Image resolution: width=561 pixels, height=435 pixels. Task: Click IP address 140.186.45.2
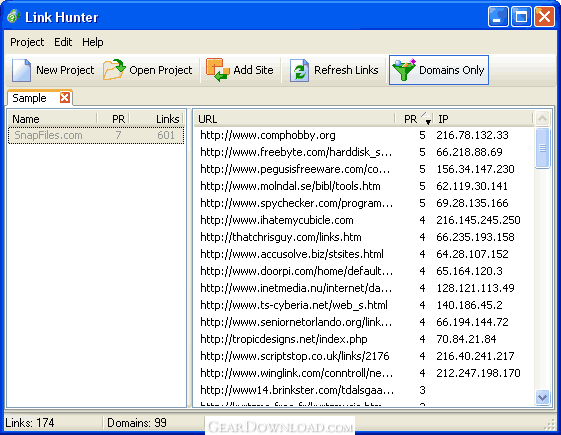469,305
